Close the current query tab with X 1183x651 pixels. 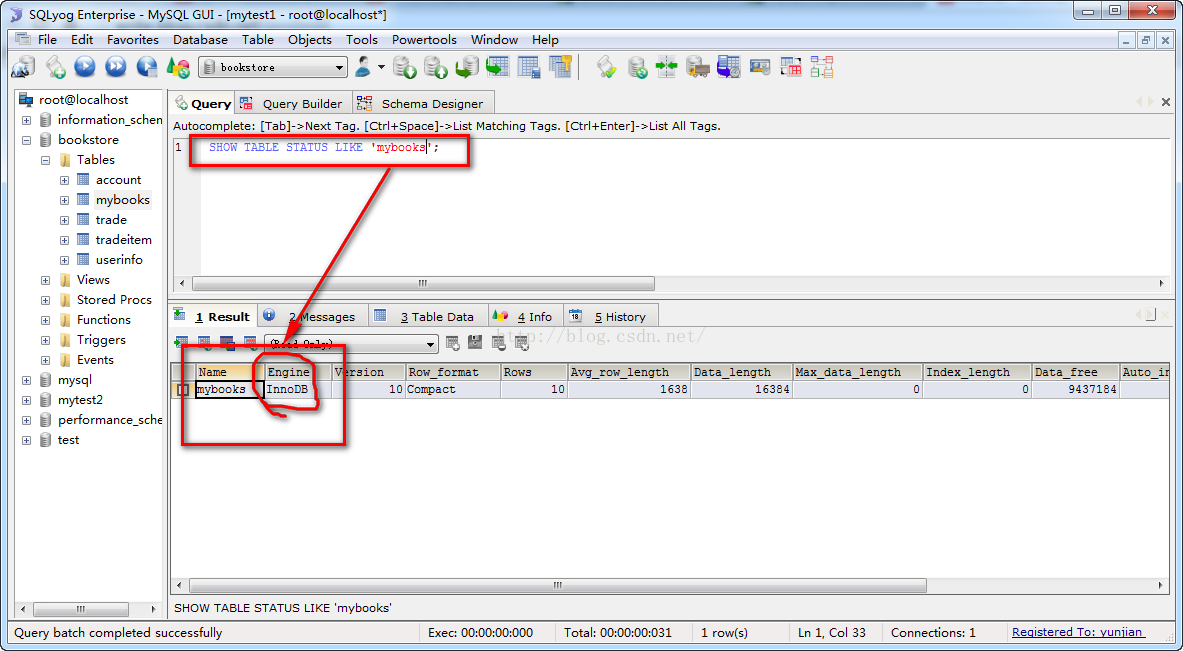1166,102
